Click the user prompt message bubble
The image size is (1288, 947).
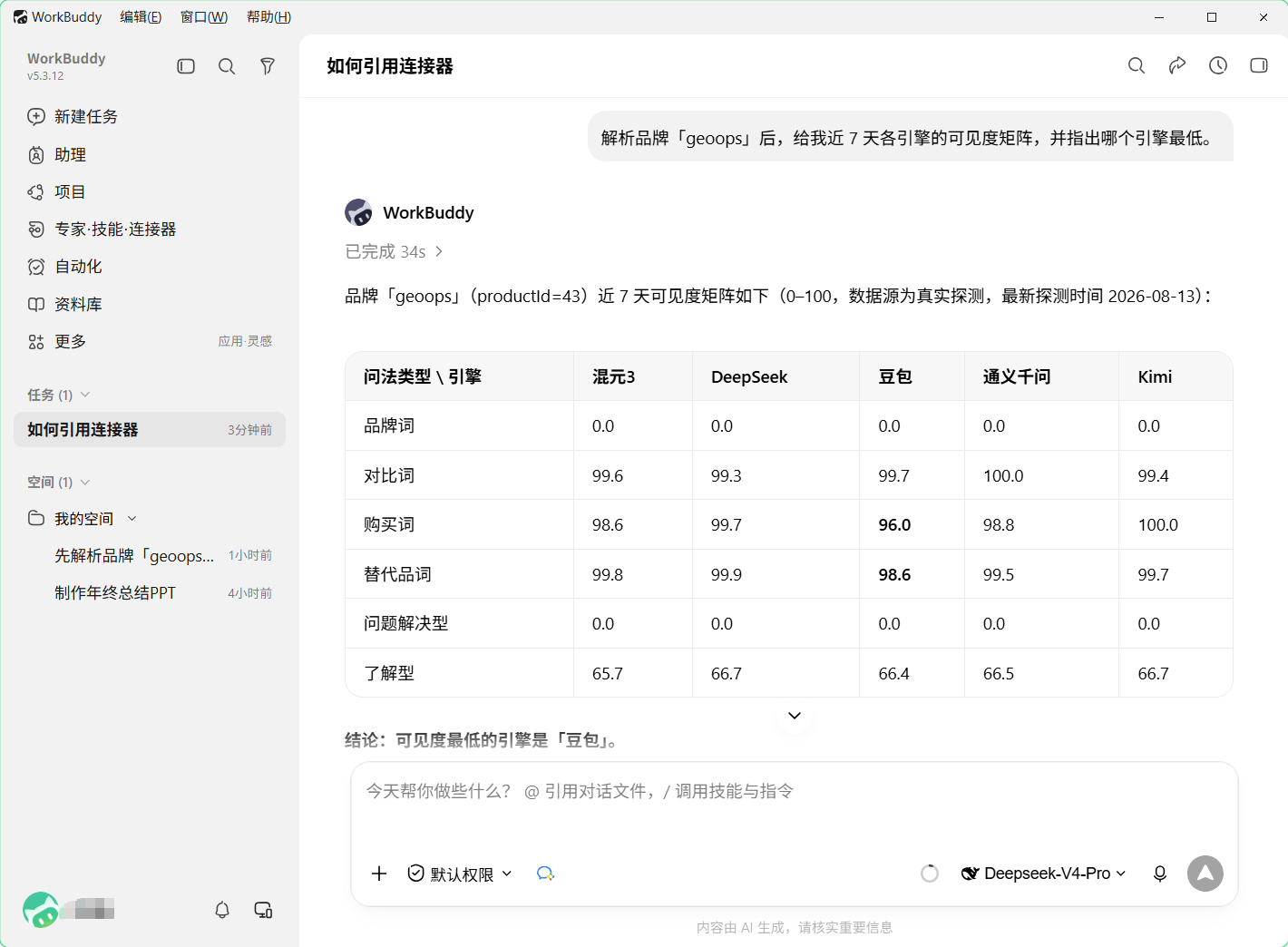911,137
